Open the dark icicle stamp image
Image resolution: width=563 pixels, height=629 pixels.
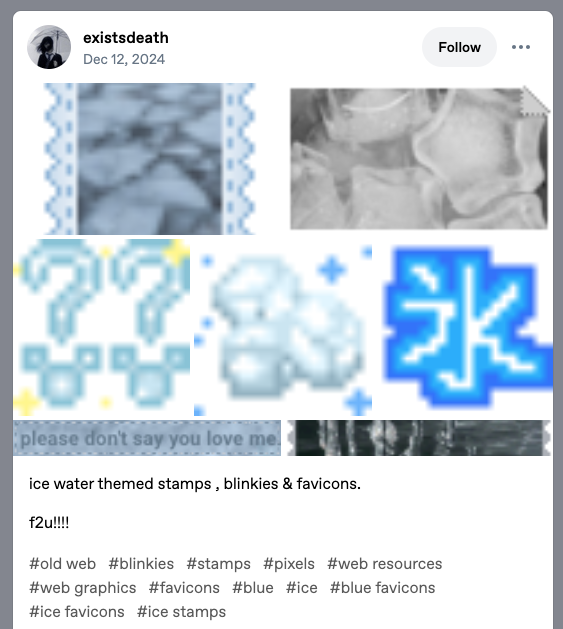click(x=419, y=438)
